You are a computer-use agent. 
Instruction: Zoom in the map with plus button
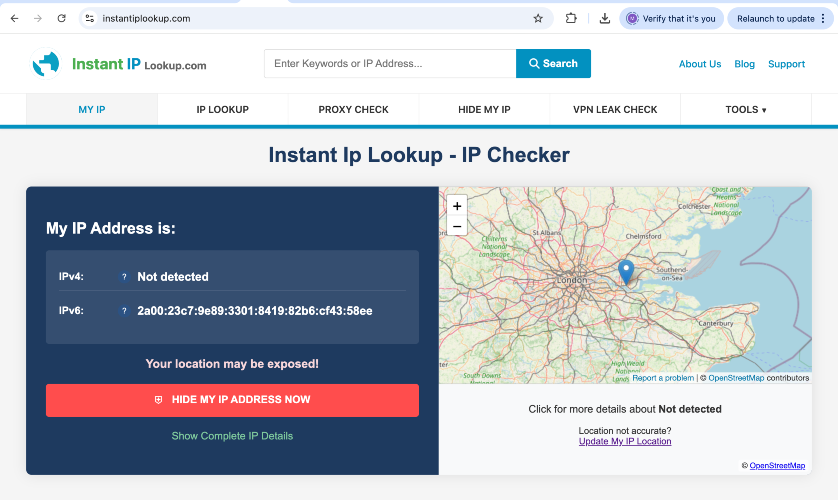(x=457, y=206)
